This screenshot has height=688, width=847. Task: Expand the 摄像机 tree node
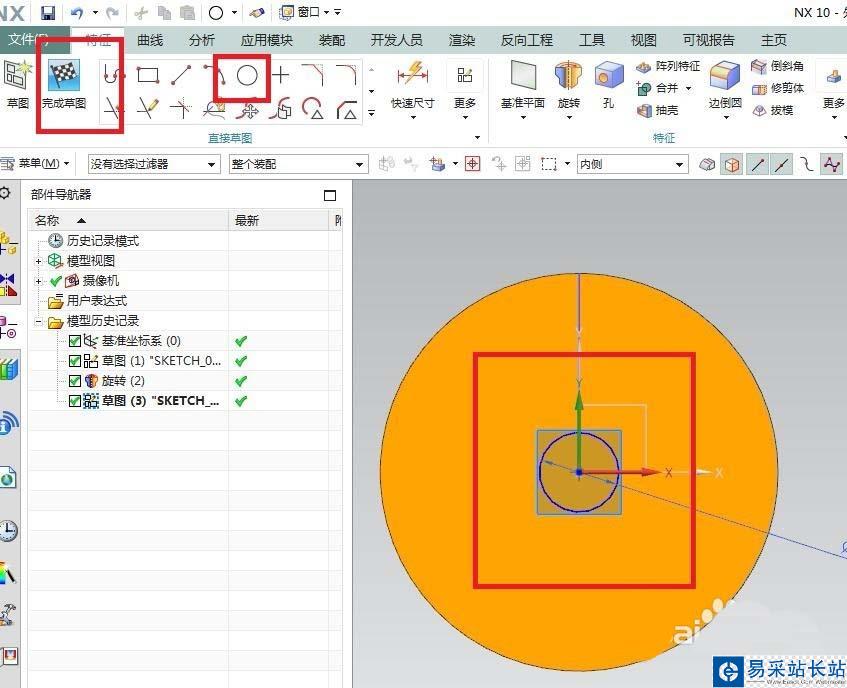coord(38,281)
